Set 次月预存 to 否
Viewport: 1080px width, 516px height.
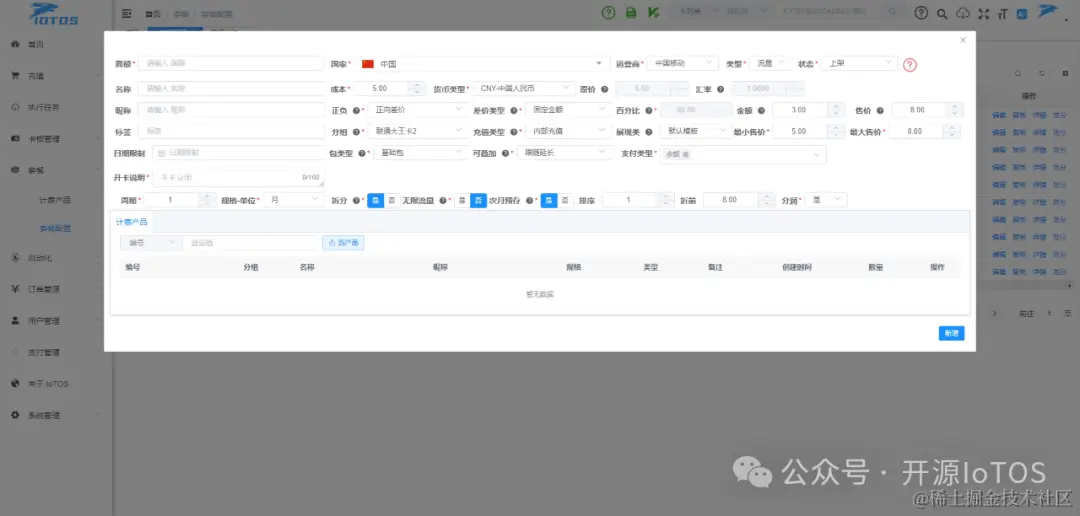[565, 200]
